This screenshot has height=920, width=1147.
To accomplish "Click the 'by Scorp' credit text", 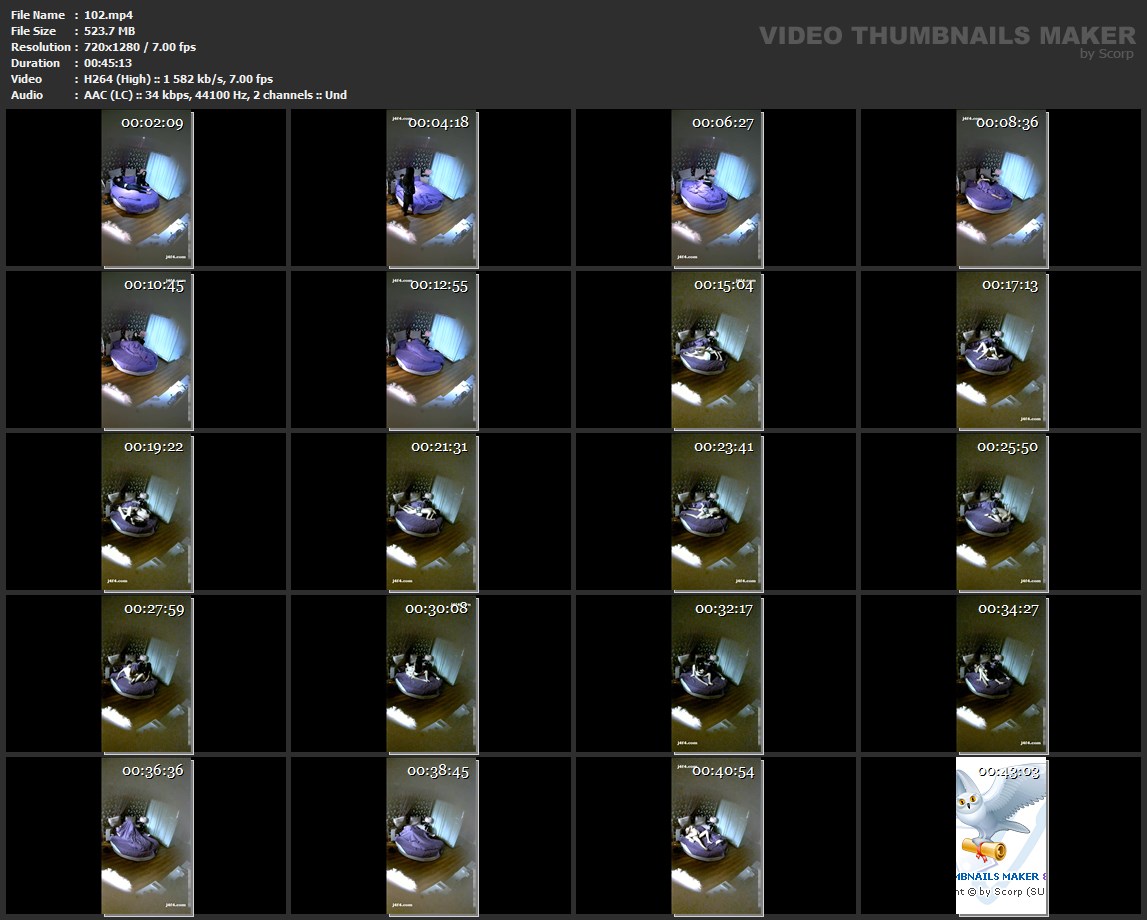I will (1107, 53).
